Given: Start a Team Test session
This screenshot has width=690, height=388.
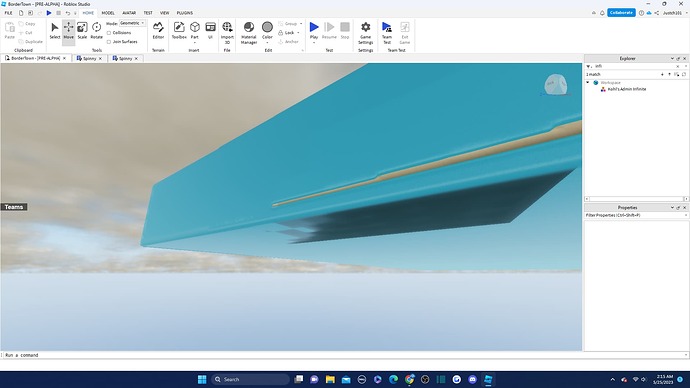Looking at the screenshot, I should tap(387, 33).
